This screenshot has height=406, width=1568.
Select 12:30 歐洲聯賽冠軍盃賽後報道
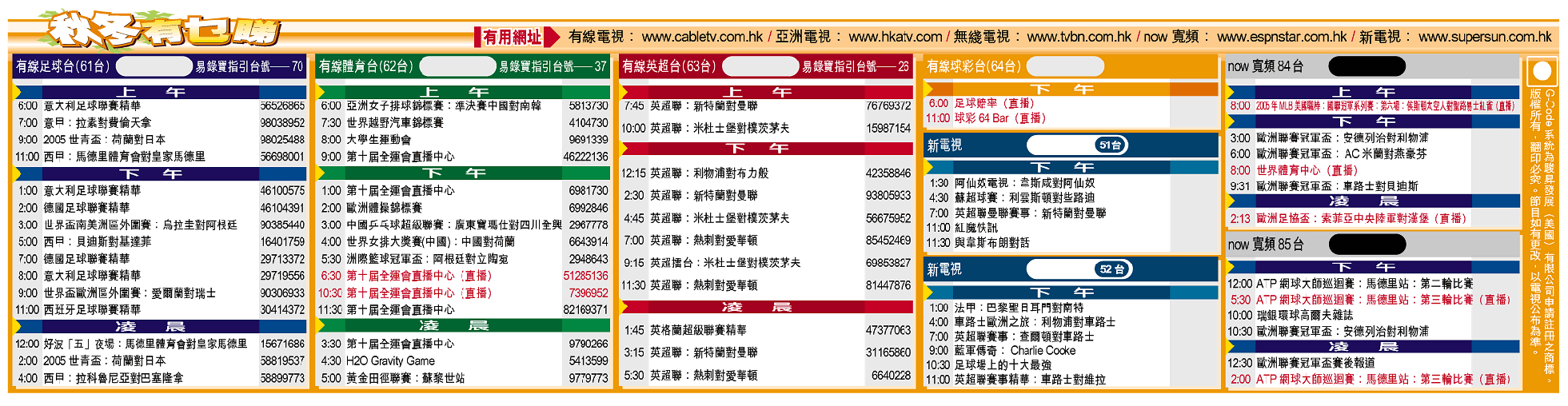1301,363
